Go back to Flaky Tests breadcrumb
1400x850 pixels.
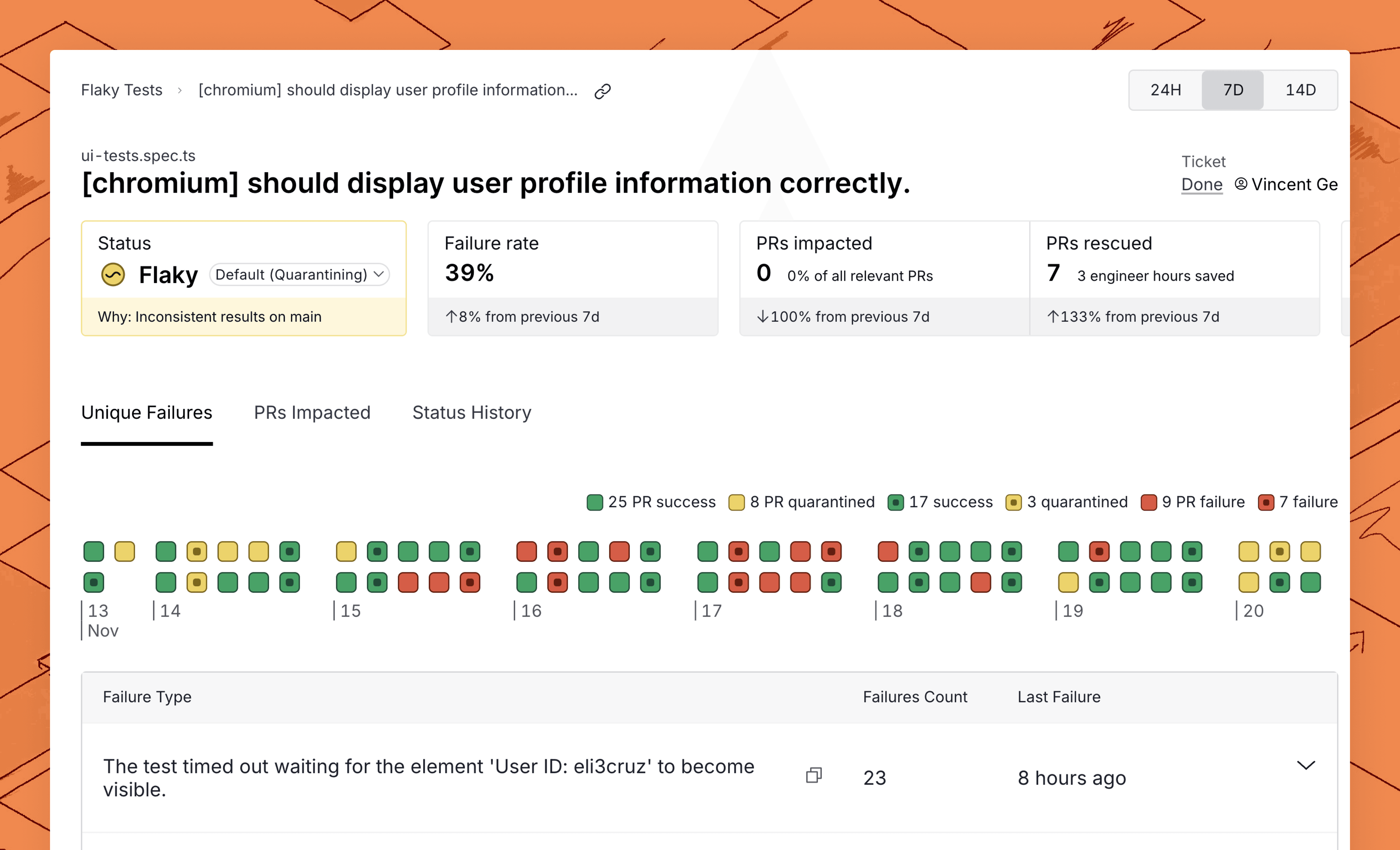click(122, 90)
